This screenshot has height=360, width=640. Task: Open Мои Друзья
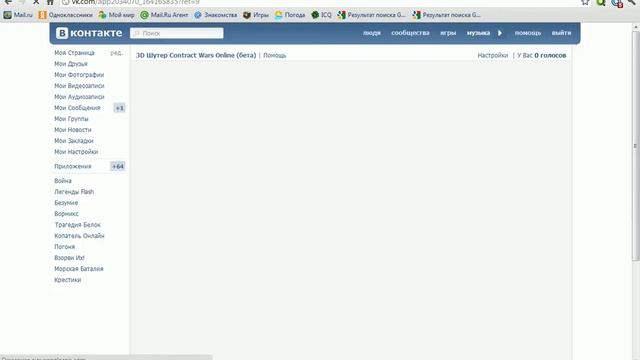tap(71, 64)
